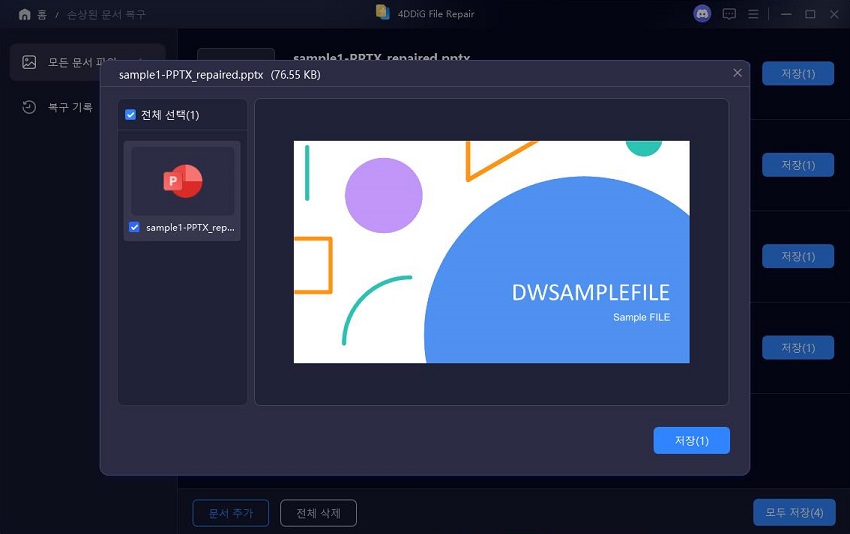850x534 pixels.
Task: Click the 문서 추가 button
Action: point(231,513)
